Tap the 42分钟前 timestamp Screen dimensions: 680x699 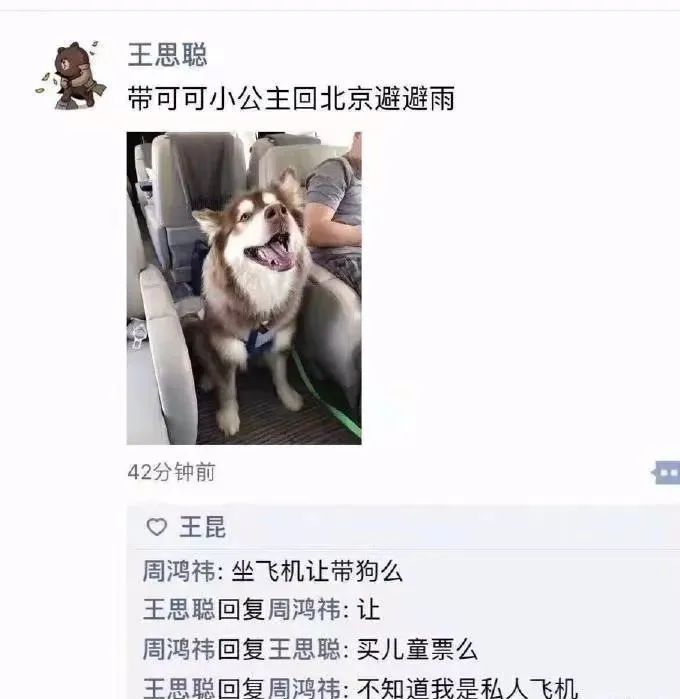click(171, 472)
